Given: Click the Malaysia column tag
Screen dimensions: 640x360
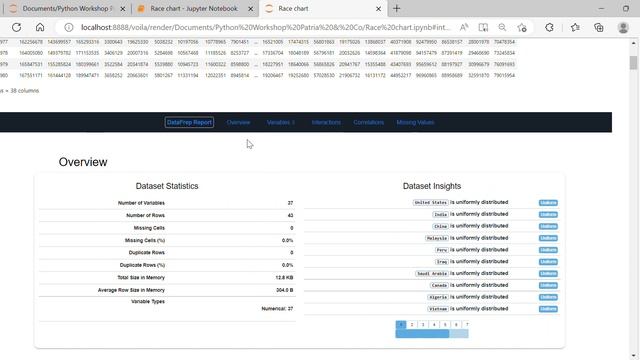Looking at the screenshot, I should pos(437,238).
